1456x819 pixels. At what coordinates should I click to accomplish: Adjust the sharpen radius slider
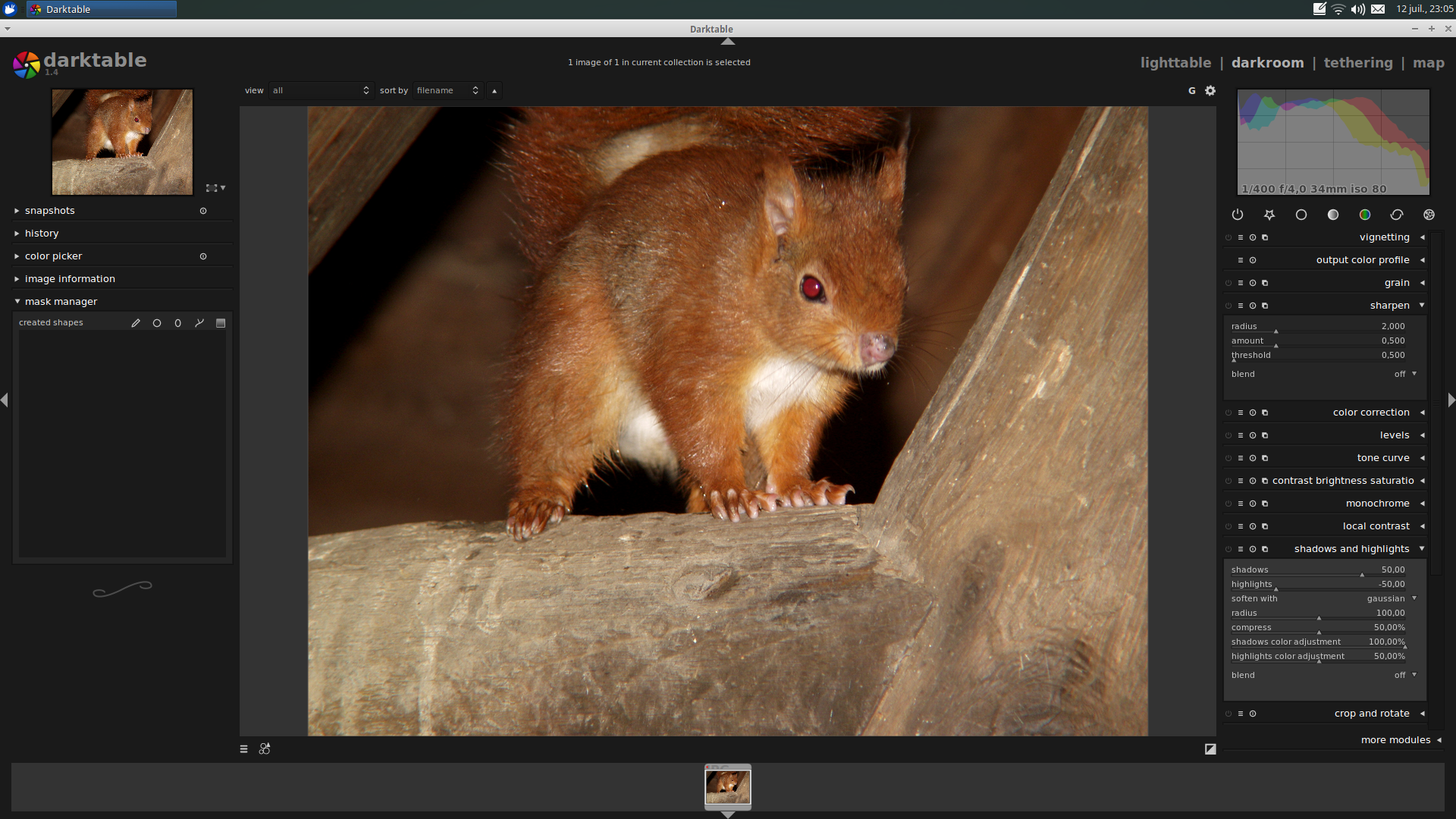pyautogui.click(x=1318, y=327)
